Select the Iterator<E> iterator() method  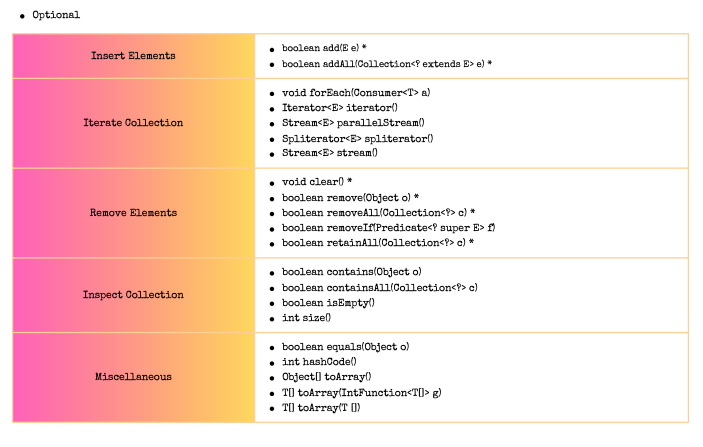click(x=340, y=108)
